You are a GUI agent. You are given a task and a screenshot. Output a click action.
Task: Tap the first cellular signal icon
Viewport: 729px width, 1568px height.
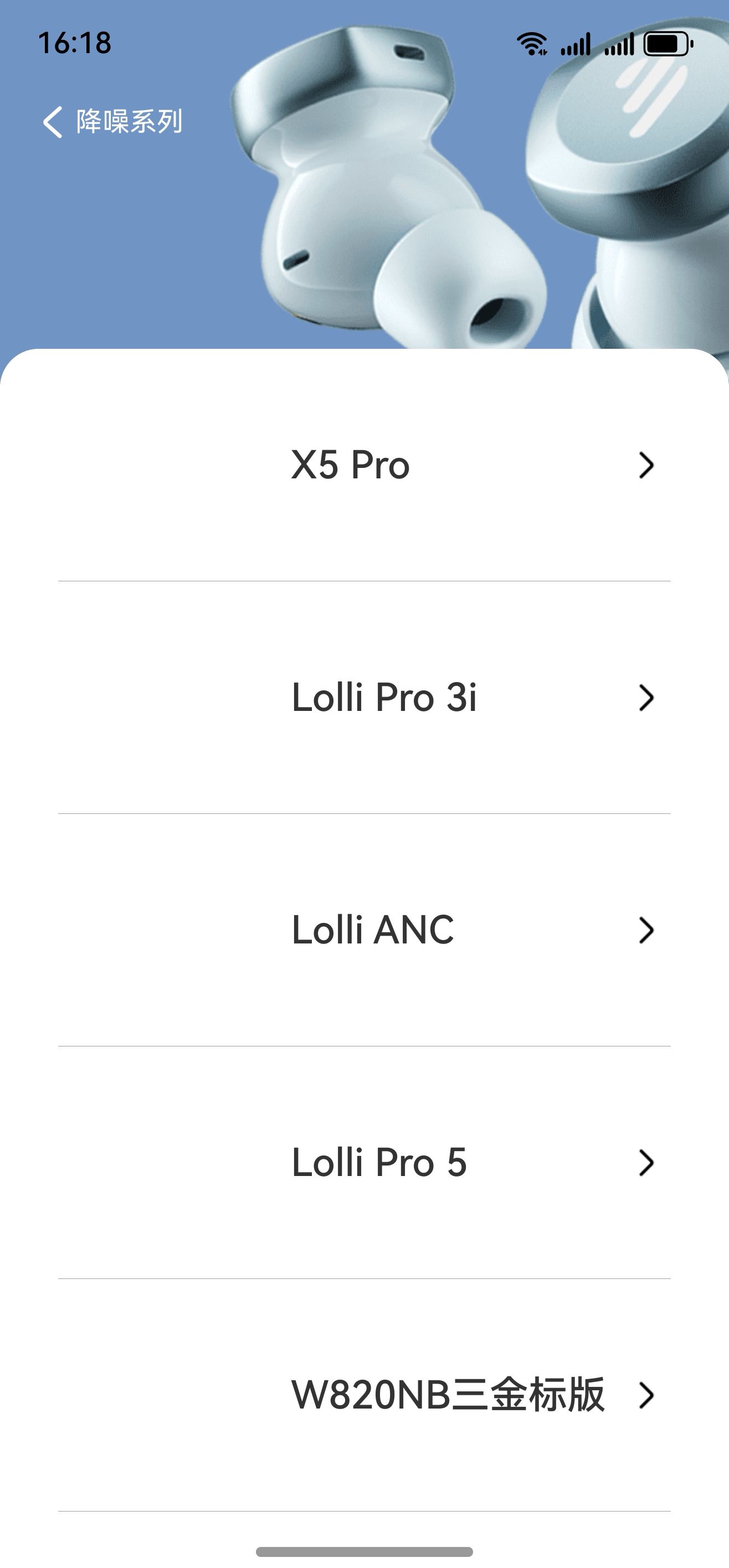coord(576,44)
